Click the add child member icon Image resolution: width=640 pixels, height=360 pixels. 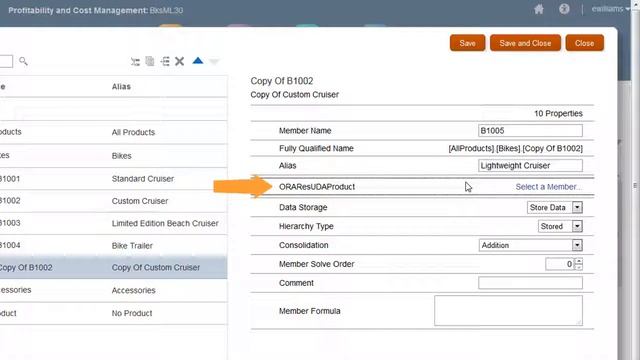(135, 61)
